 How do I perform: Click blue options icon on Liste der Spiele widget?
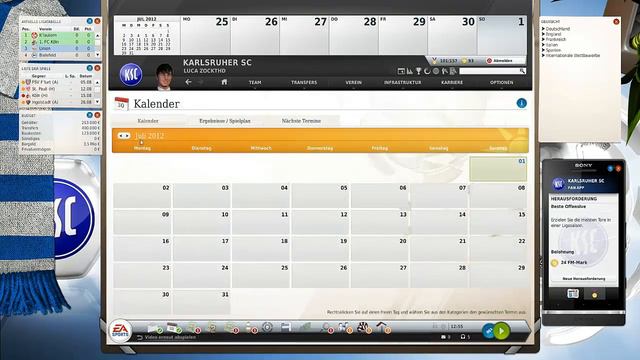pos(89,68)
